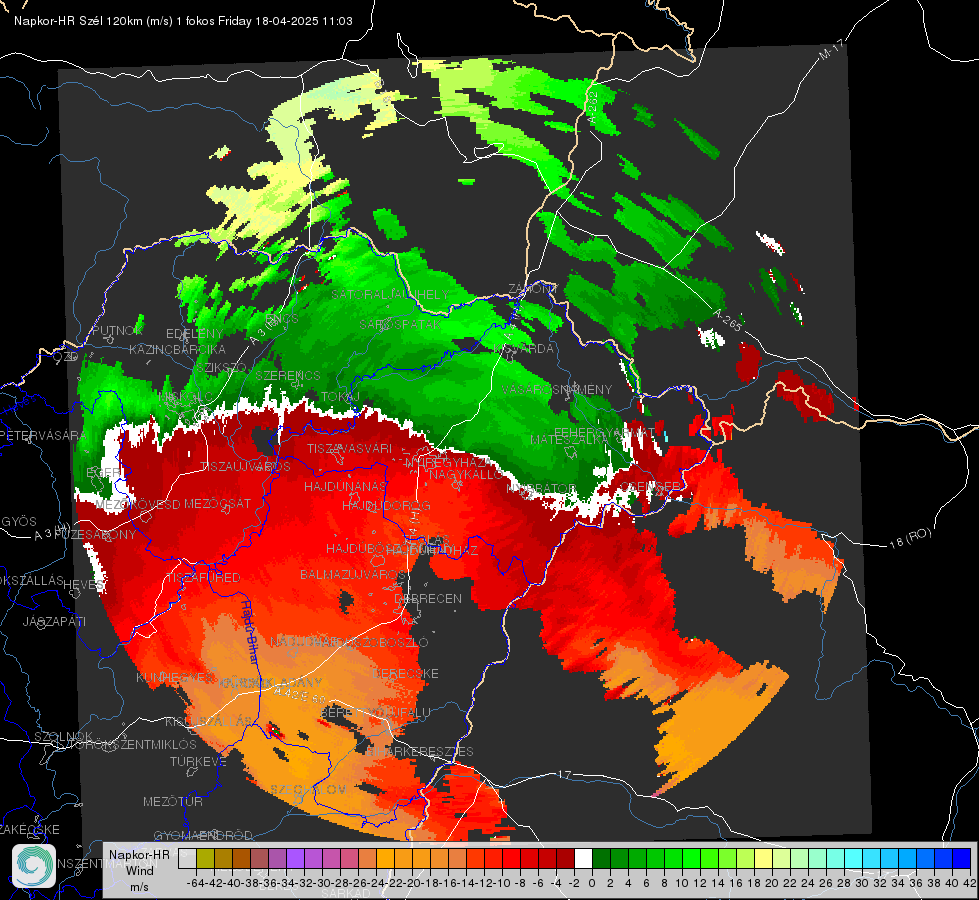Viewport: 979px width, 900px height.
Task: Click the white zero-wind swatch in legend
Action: [583, 858]
